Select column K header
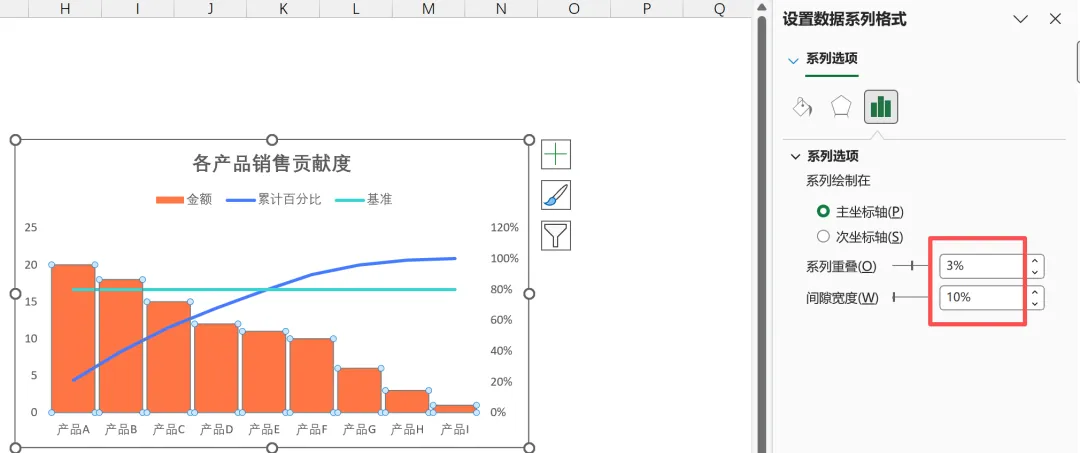This screenshot has height=453, width=1080. coord(283,8)
